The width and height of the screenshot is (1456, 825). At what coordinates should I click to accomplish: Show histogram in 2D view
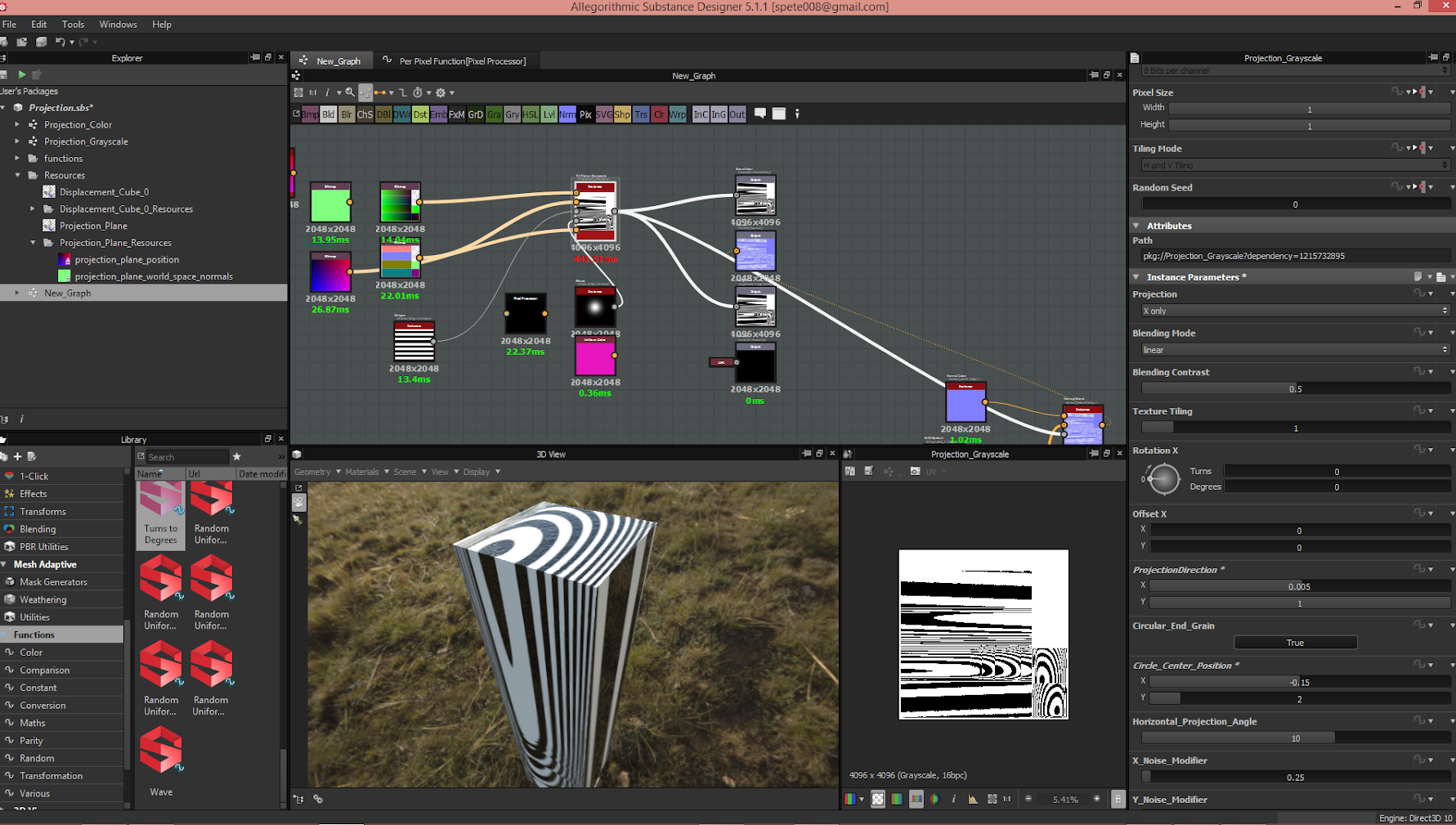point(973,799)
